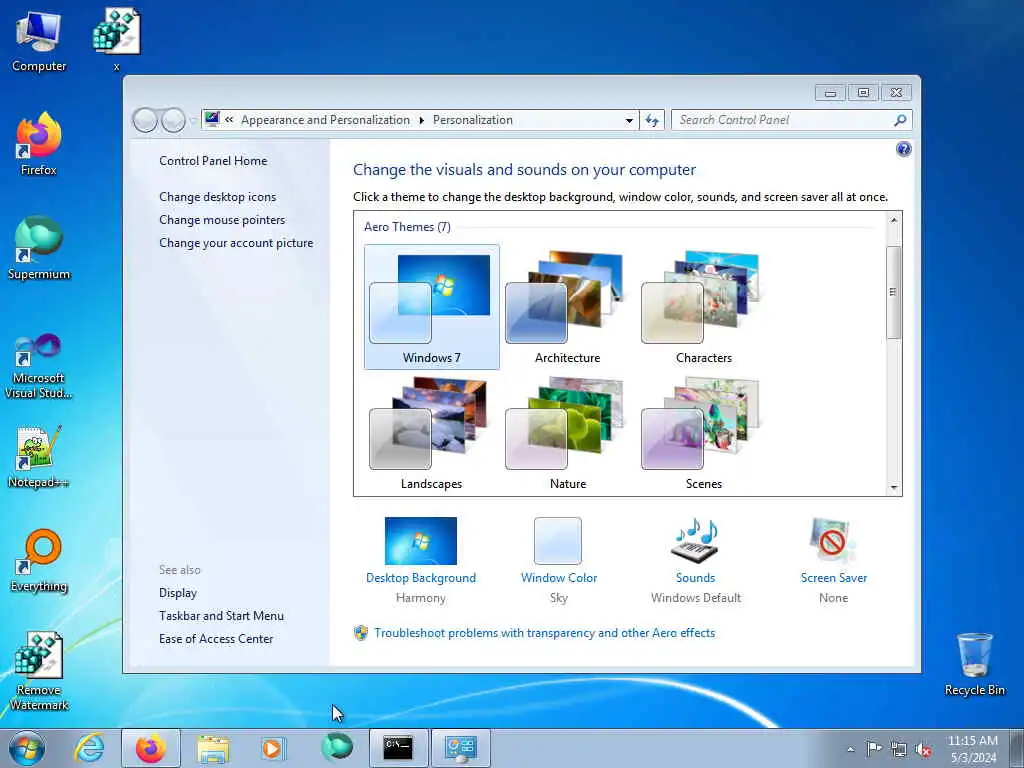Click the muted volume tray icon
The height and width of the screenshot is (768, 1024).
[x=923, y=749]
